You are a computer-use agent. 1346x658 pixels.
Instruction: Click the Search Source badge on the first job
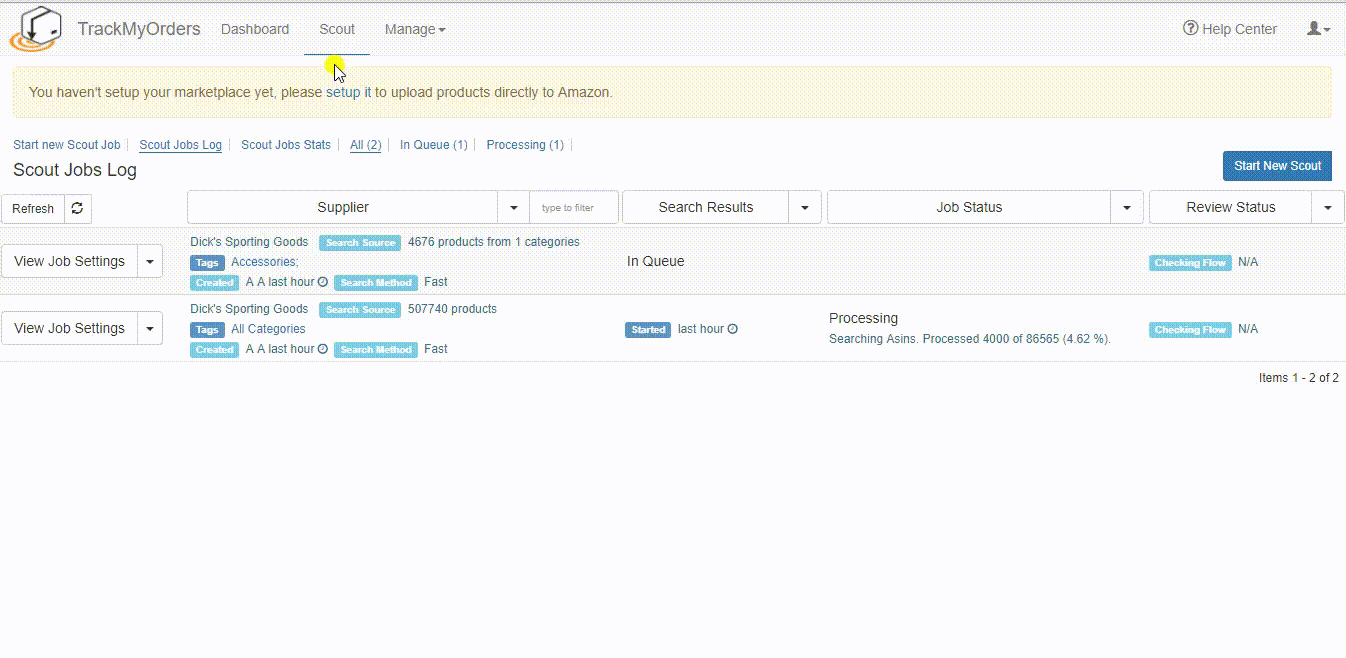tap(360, 242)
